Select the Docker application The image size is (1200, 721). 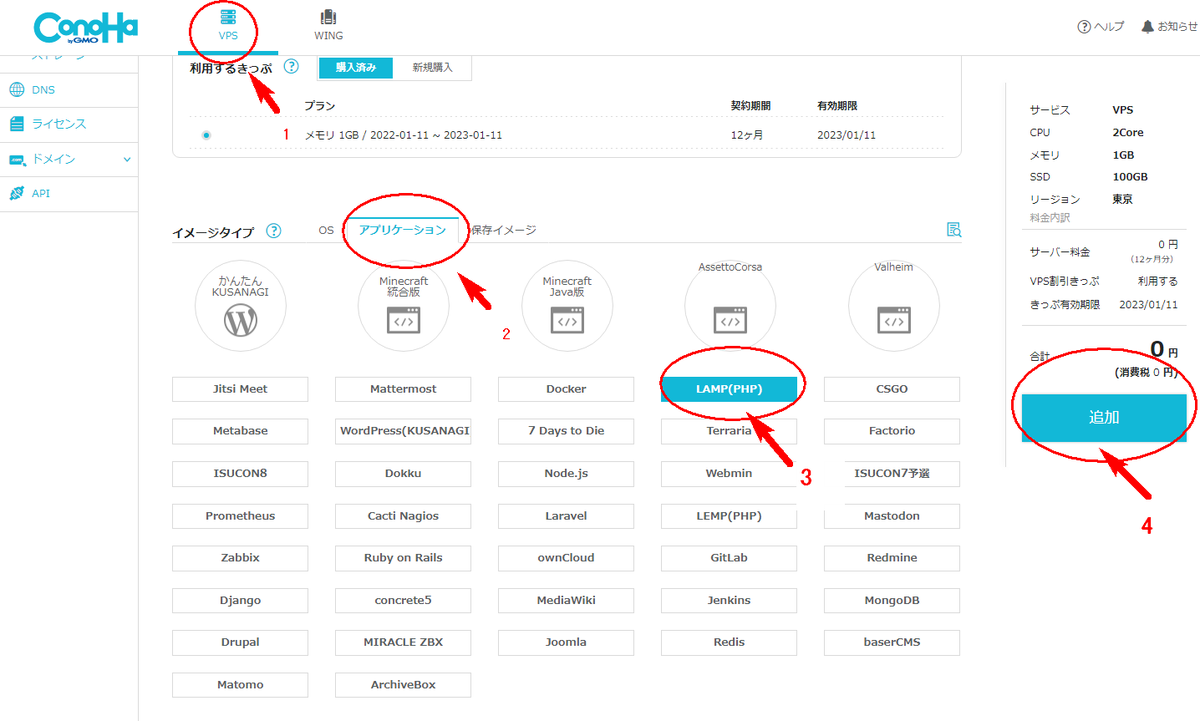[x=566, y=389]
